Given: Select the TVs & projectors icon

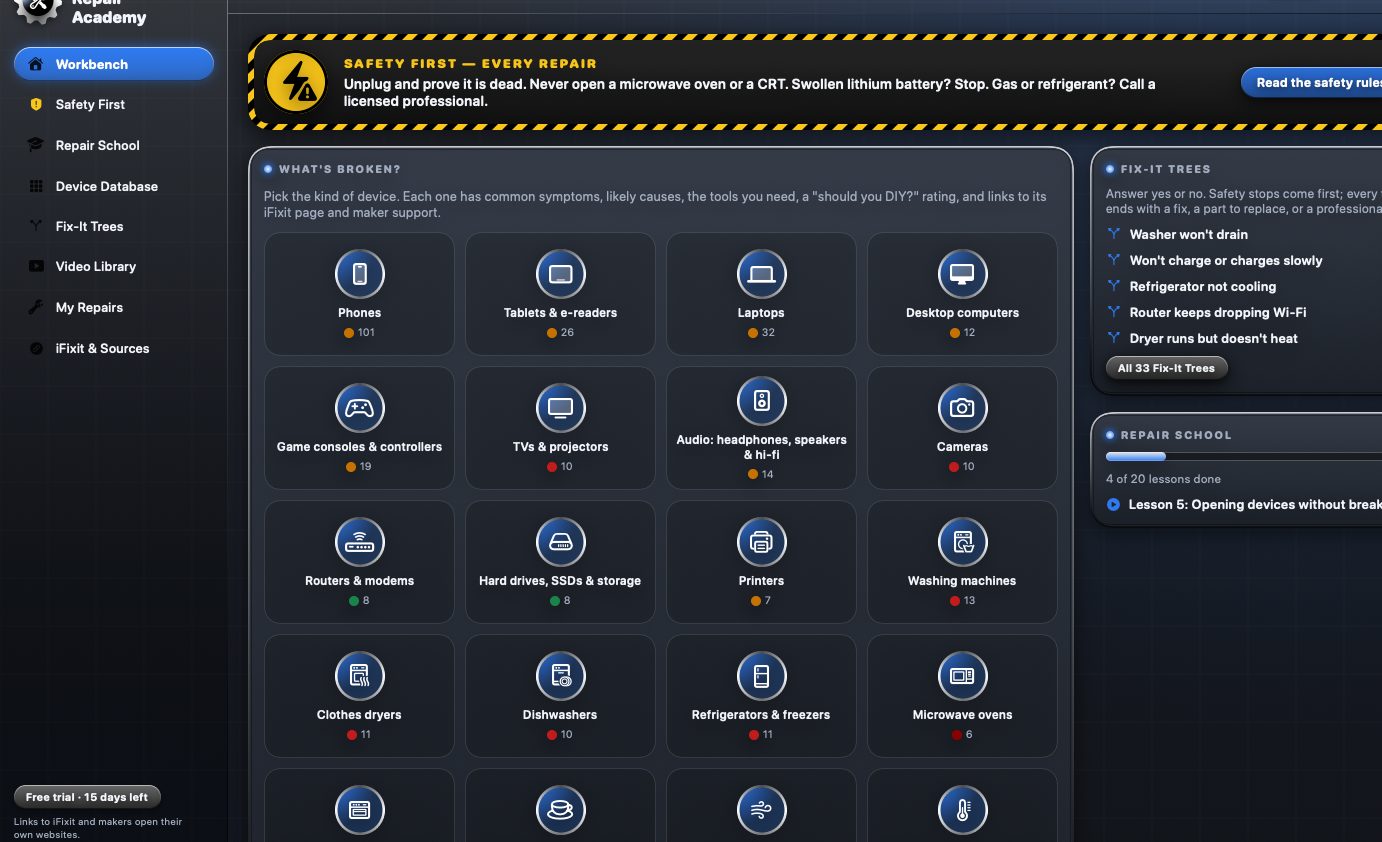Looking at the screenshot, I should (561, 408).
